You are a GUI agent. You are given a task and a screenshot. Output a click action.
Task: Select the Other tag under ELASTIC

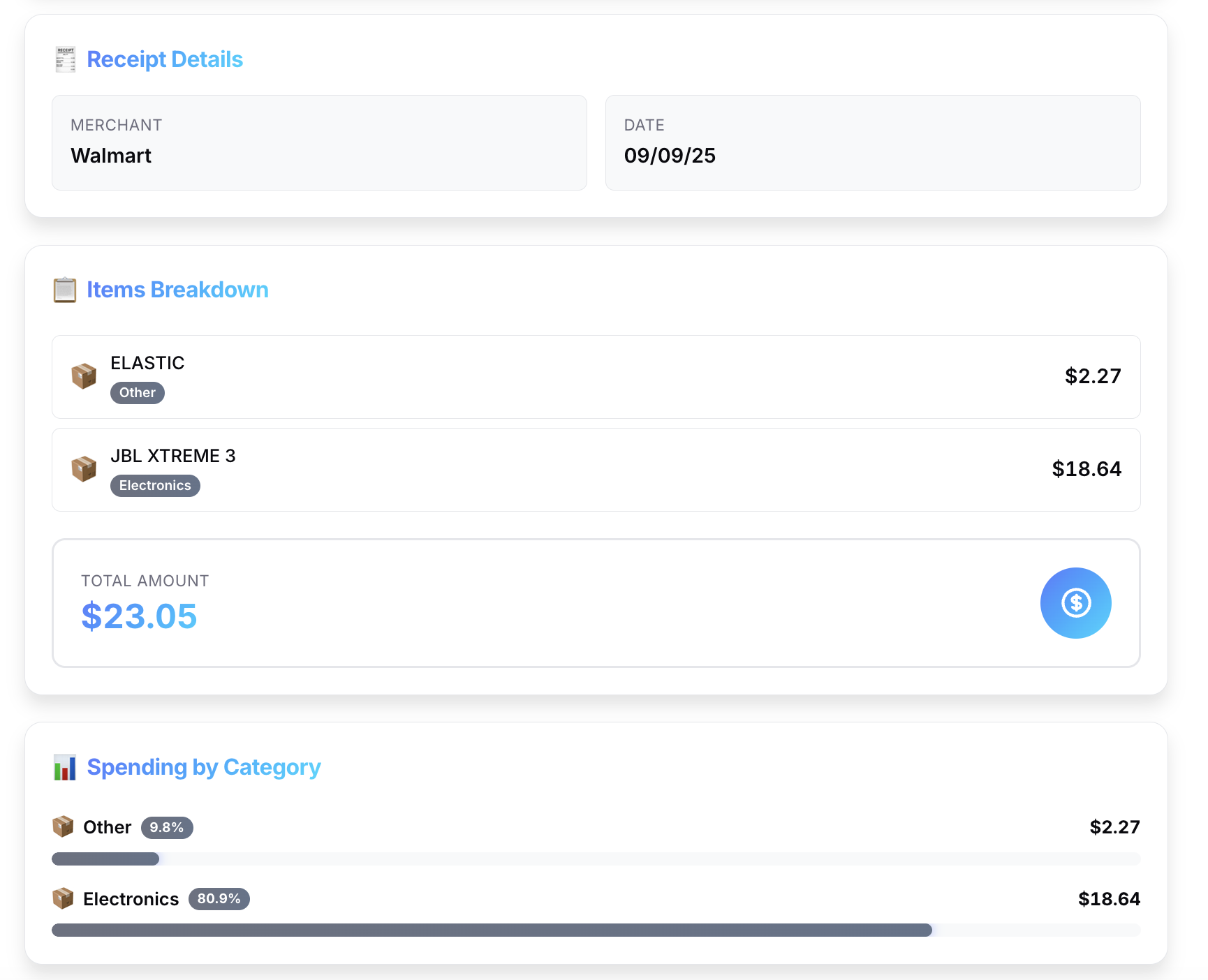(x=138, y=393)
